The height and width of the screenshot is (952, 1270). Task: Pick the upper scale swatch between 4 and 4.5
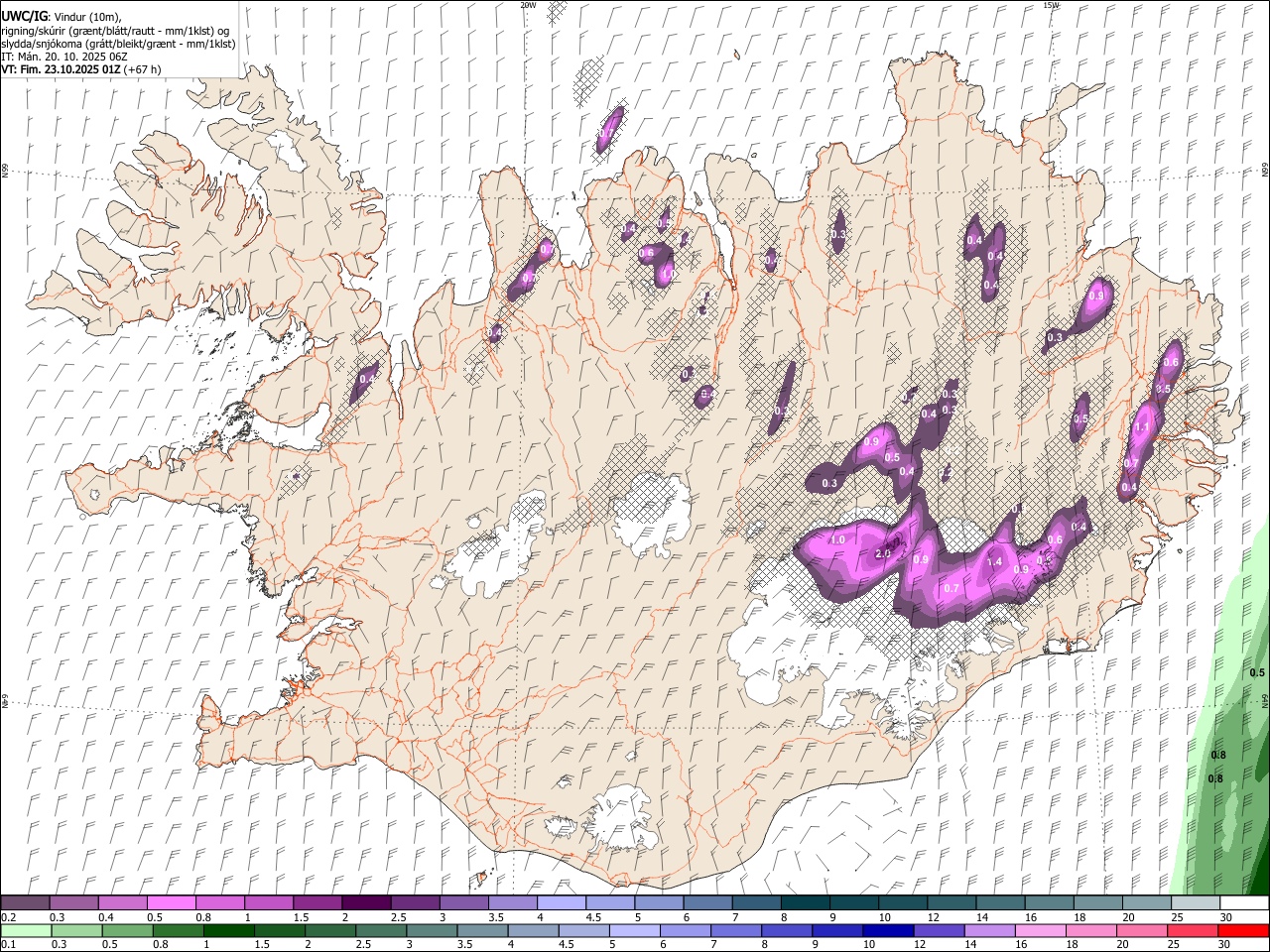click(x=560, y=902)
